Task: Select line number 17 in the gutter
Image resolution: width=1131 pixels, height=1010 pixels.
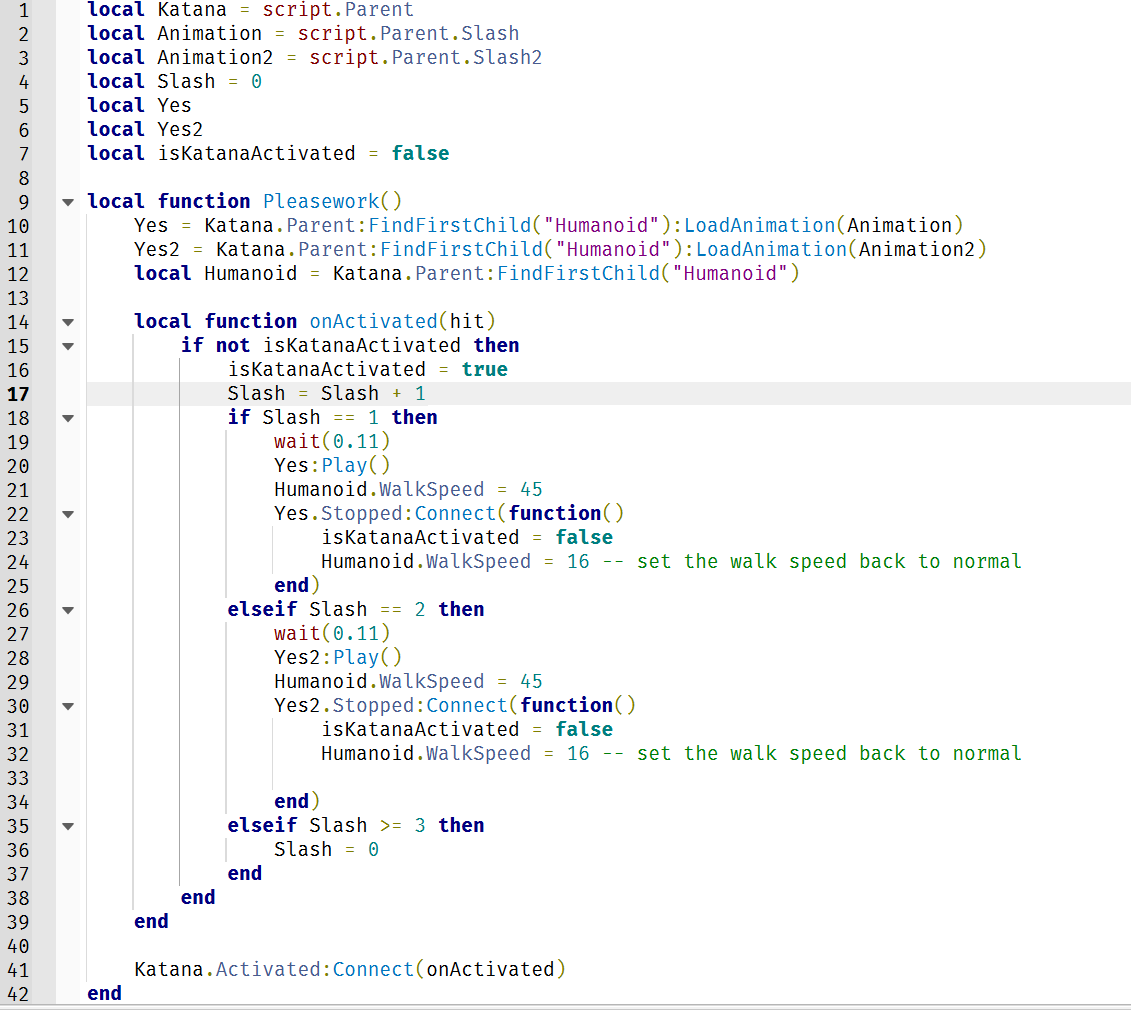Action: (x=18, y=394)
